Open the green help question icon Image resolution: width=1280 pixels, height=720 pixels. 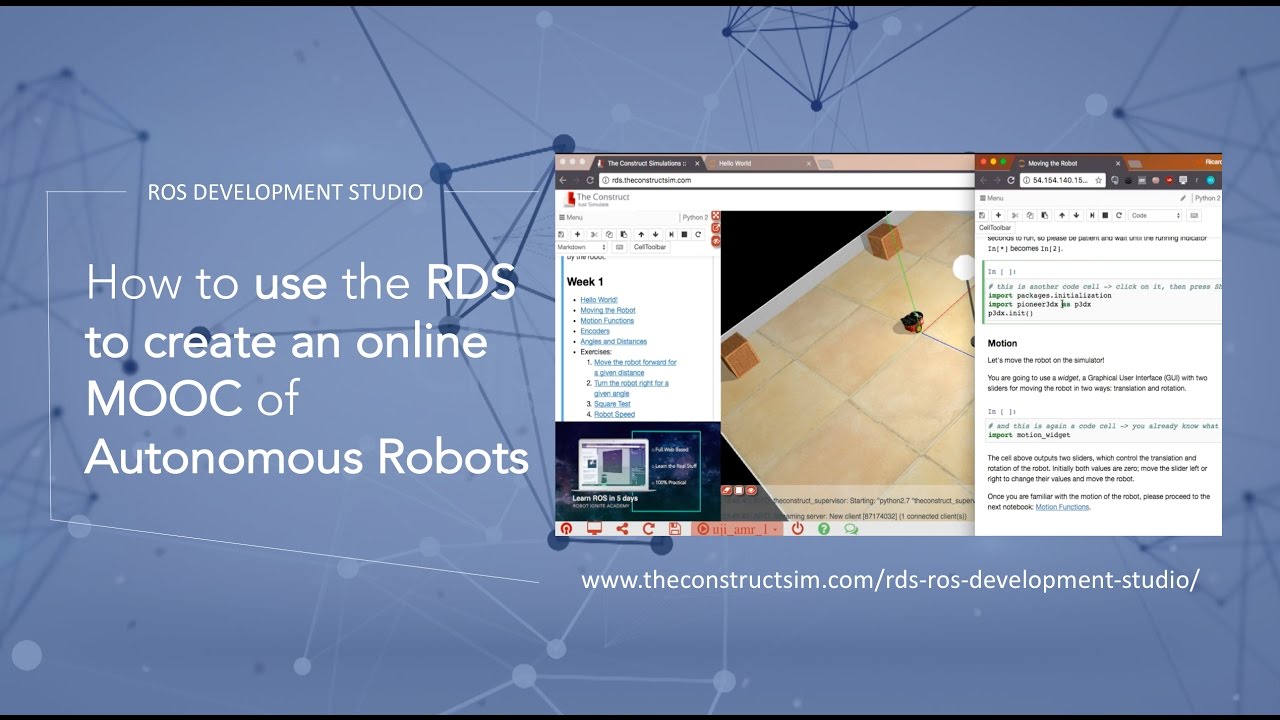click(824, 529)
